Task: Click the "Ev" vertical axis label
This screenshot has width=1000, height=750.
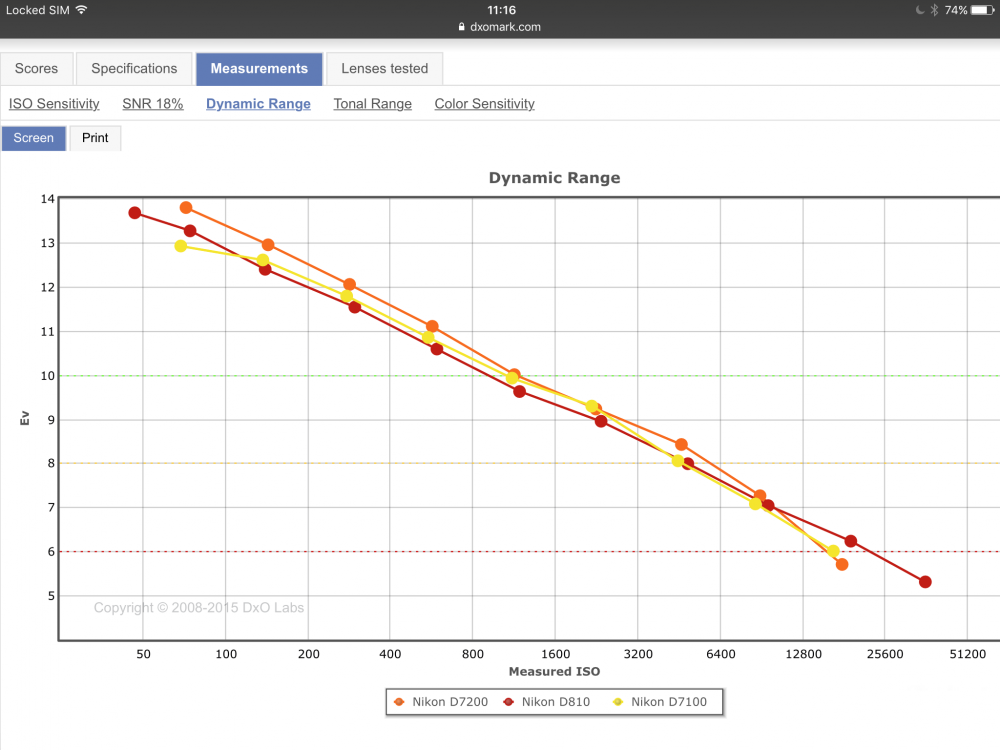Action: click(x=25, y=418)
